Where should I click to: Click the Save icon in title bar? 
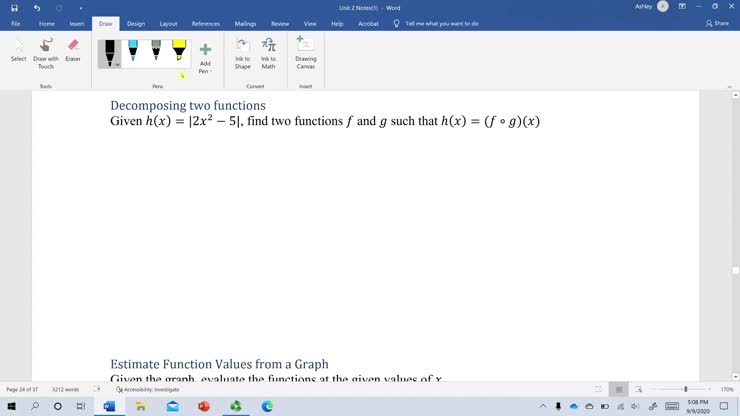[x=14, y=8]
